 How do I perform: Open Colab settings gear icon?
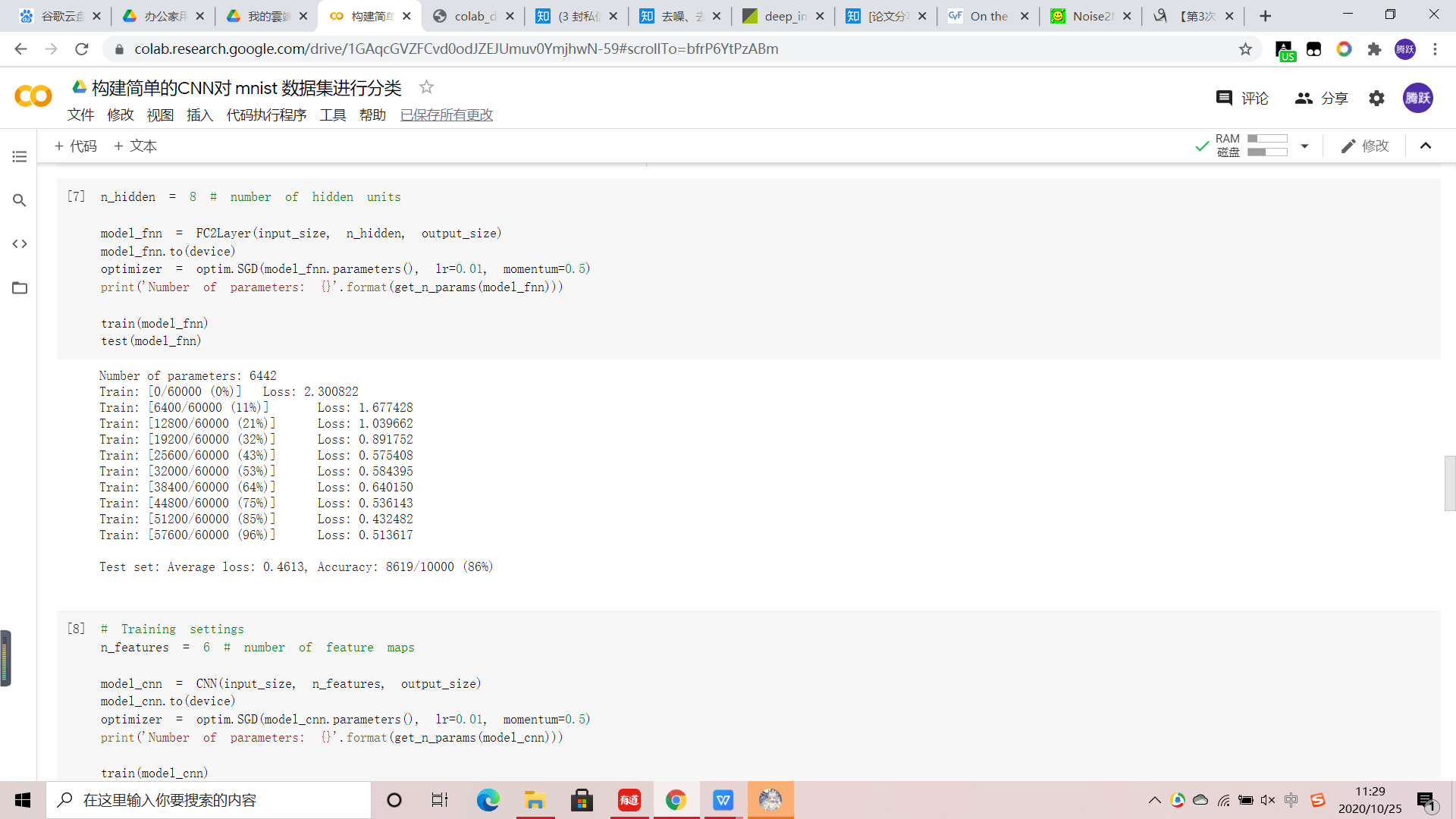(1376, 98)
